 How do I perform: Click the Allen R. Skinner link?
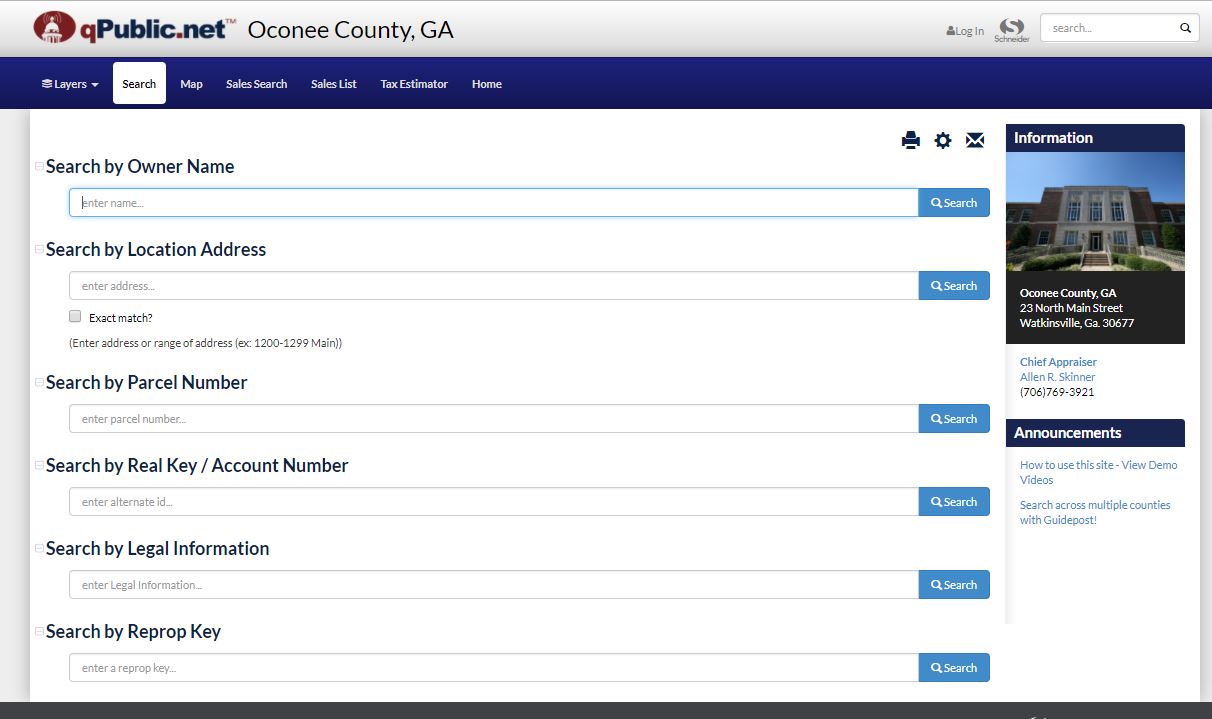(1057, 377)
